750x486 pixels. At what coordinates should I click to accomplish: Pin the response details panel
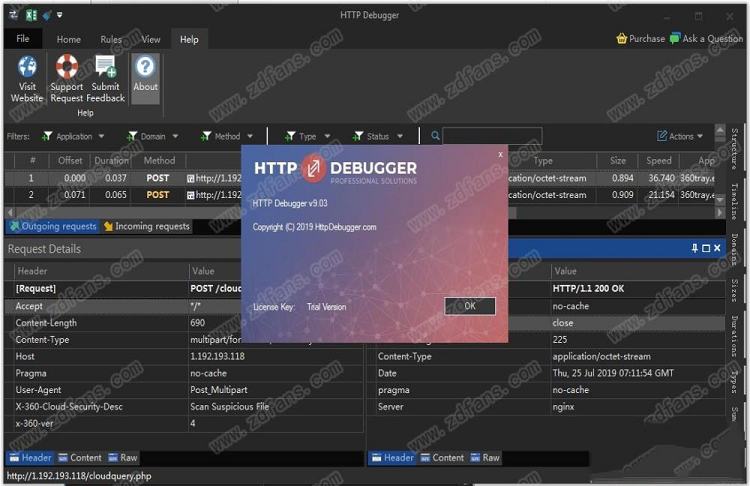point(695,248)
